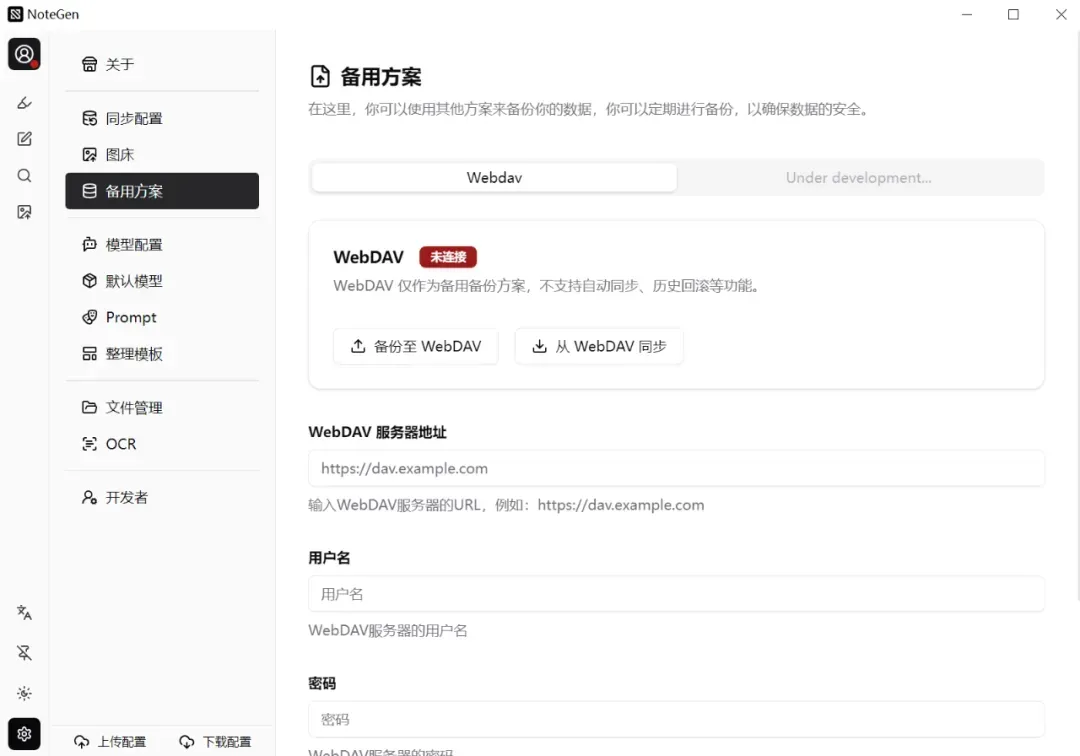The width and height of the screenshot is (1080, 756).
Task: Click 下载配置 download config button
Action: [216, 742]
